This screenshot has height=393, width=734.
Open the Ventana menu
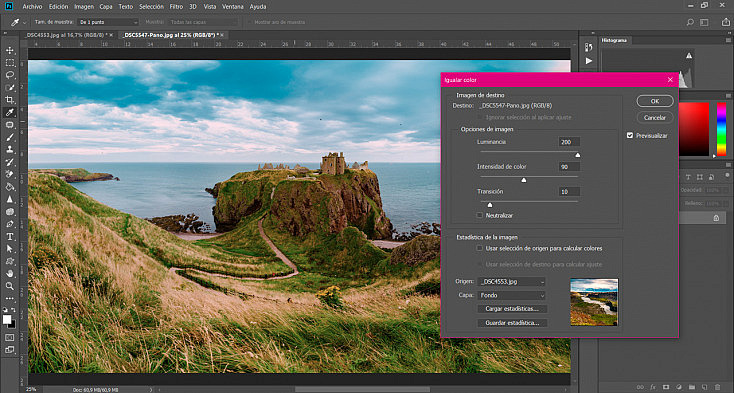233,7
